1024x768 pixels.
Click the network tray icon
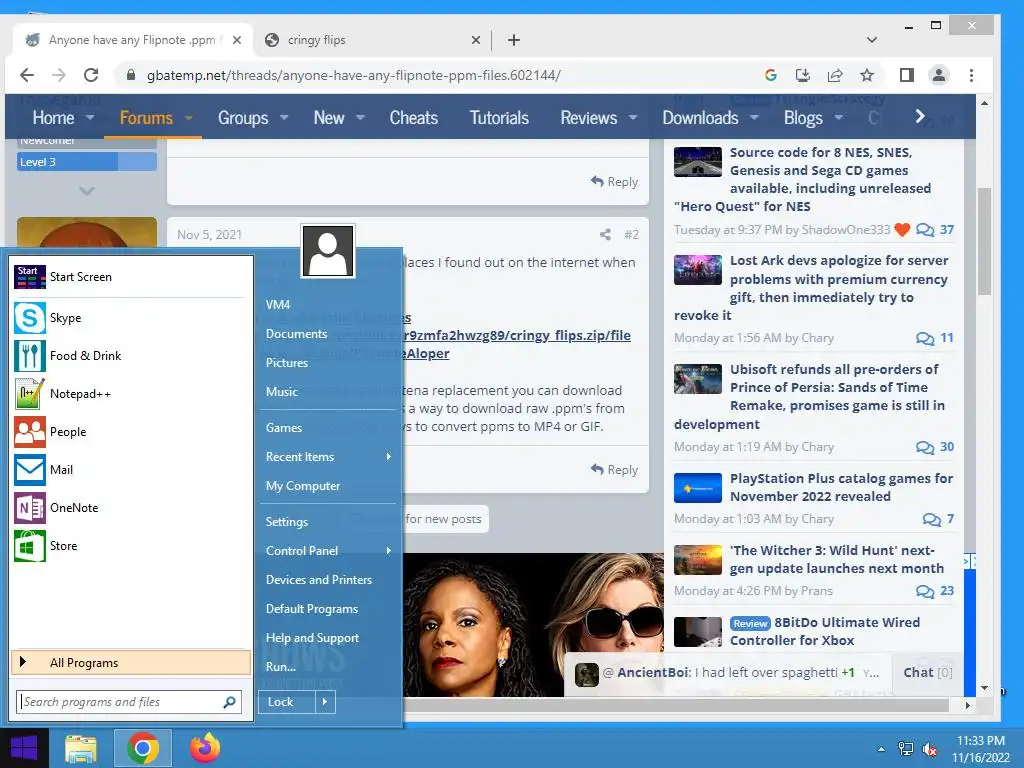pos(905,749)
